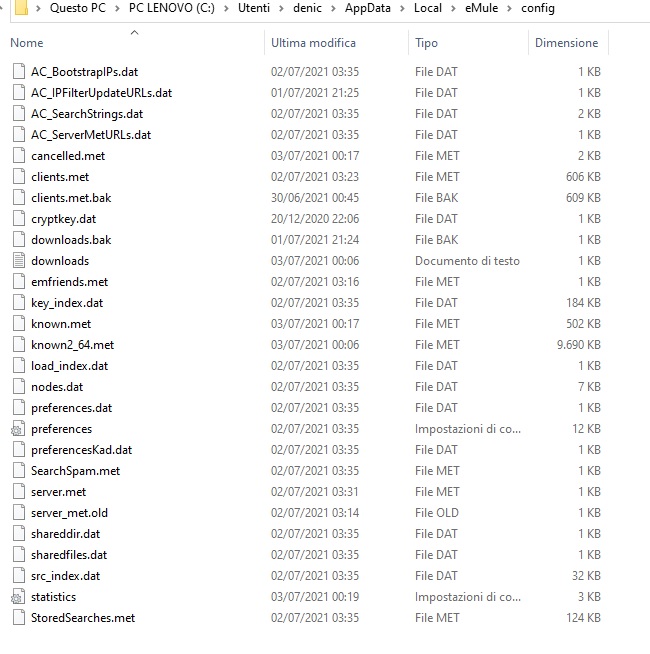Click config folder in breadcrumb
Viewport: 650px width, 654px height.
click(538, 8)
